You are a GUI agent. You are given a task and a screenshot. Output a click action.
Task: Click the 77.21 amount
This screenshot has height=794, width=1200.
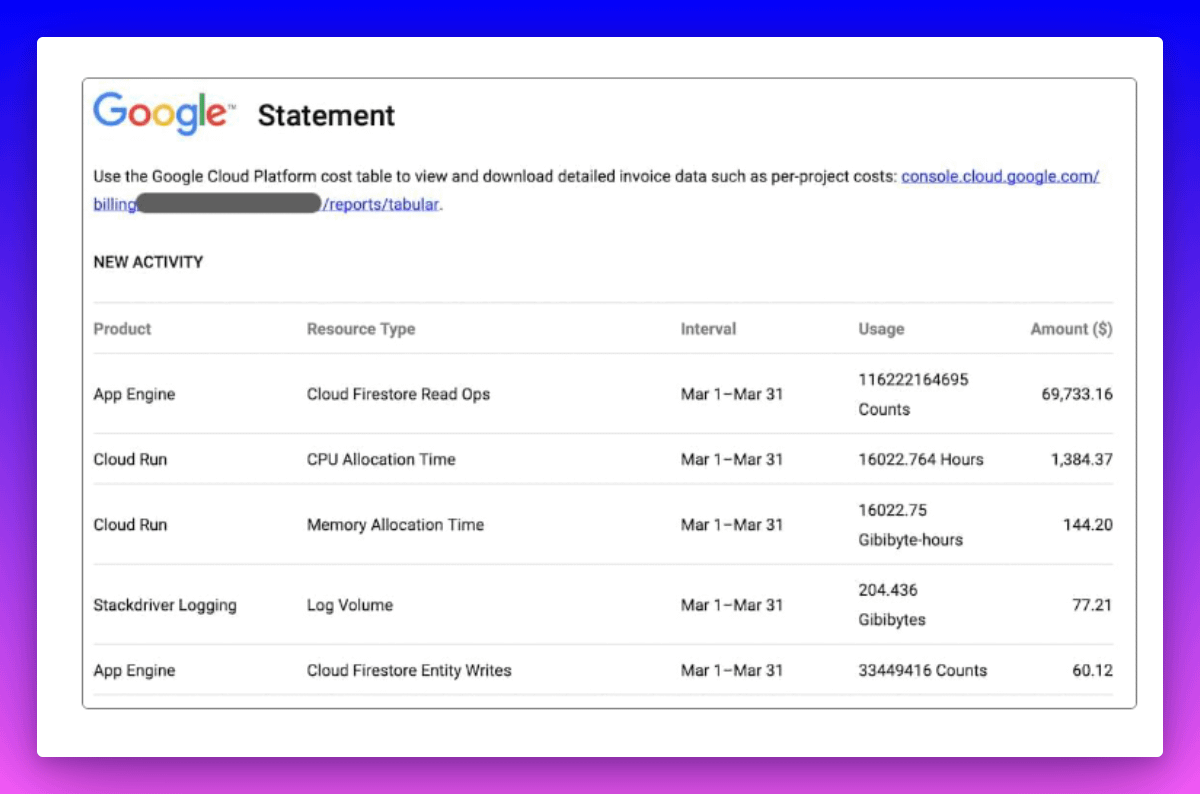[x=1093, y=605]
